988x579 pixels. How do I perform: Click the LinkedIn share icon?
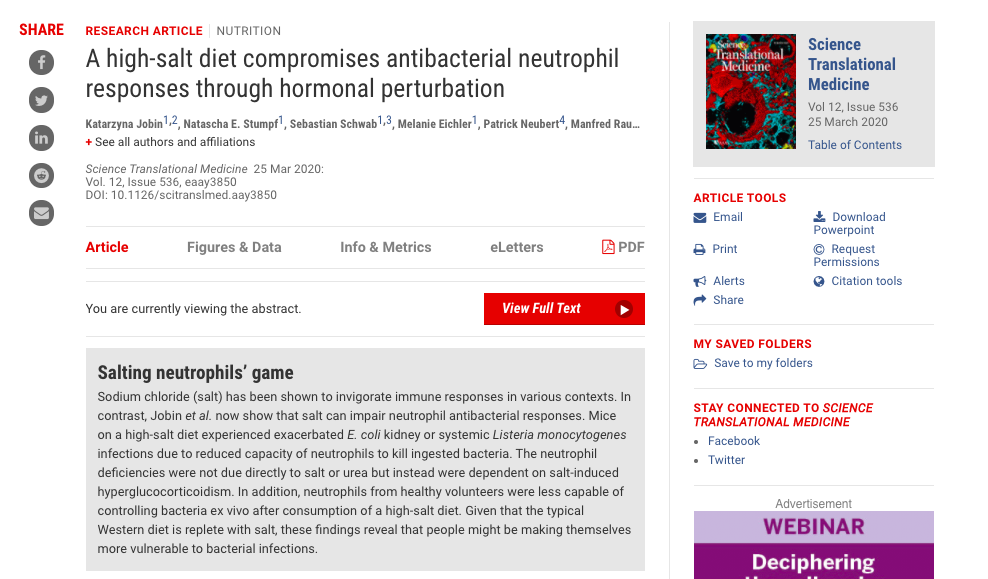click(41, 138)
